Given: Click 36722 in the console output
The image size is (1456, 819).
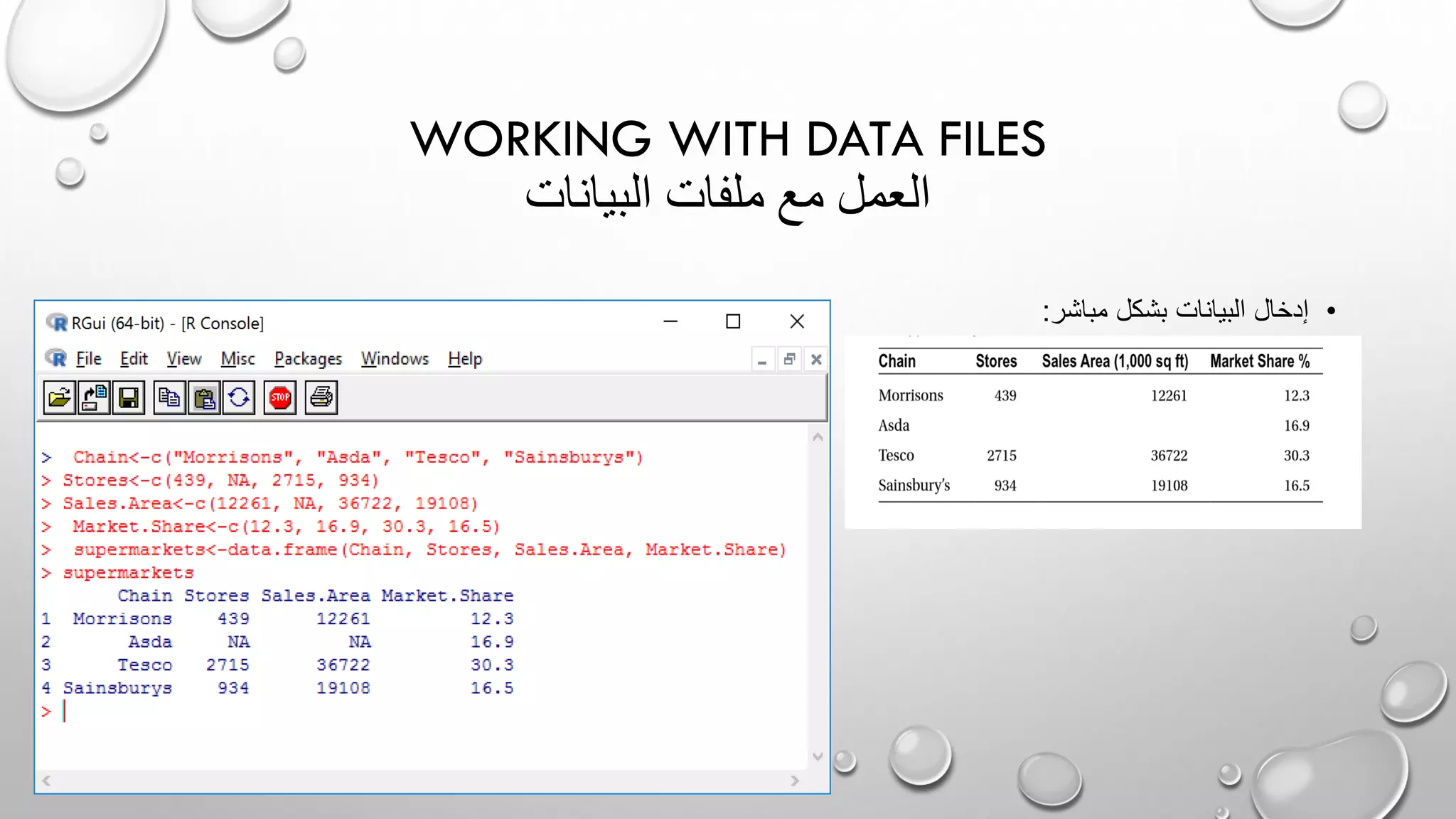Looking at the screenshot, I should tap(343, 665).
